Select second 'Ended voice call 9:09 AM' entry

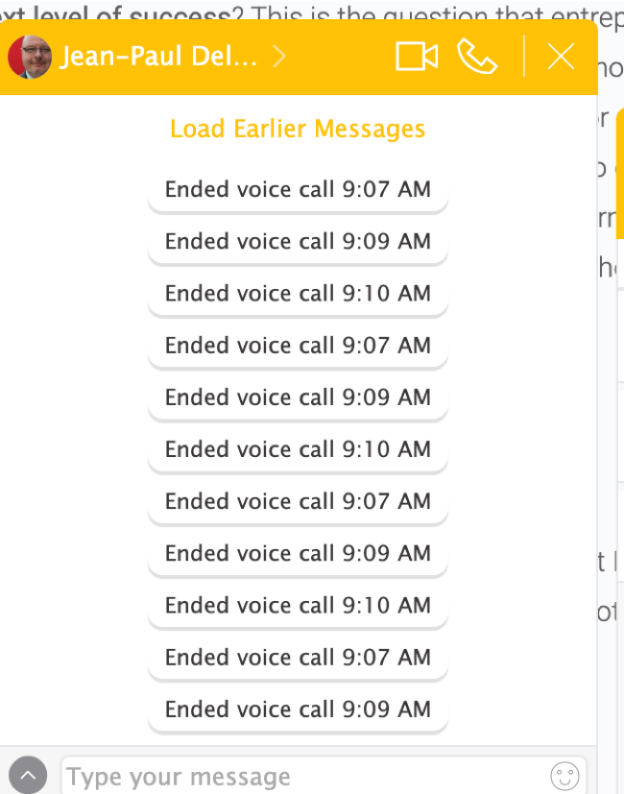[x=298, y=398]
